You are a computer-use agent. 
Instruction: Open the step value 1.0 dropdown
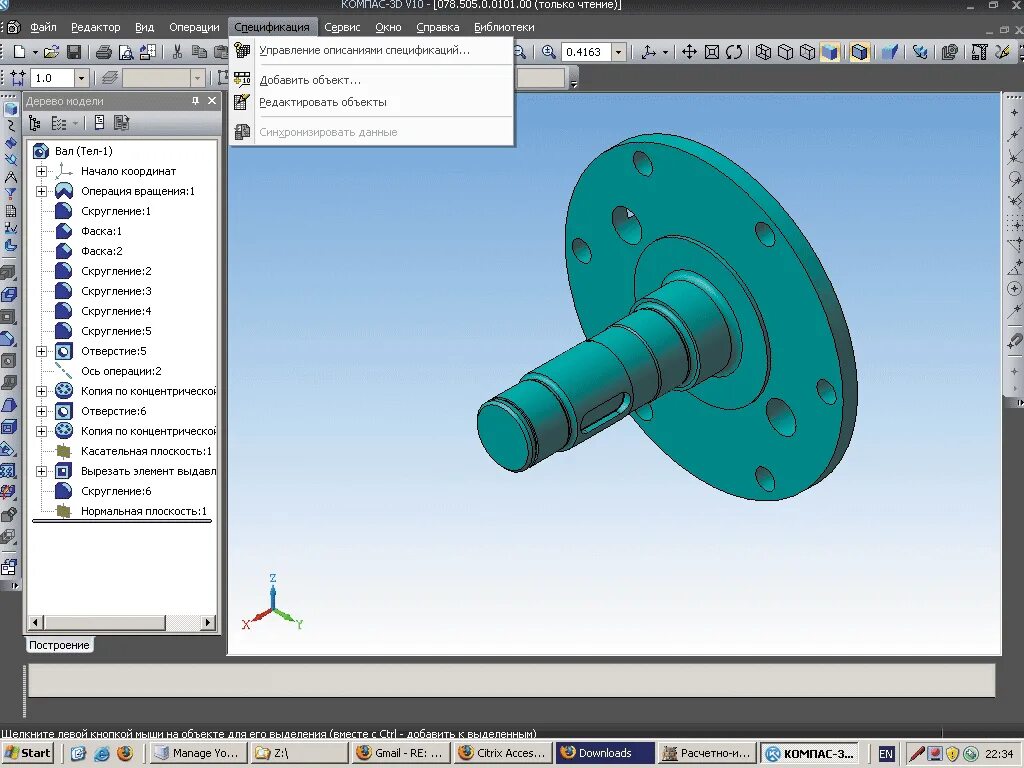(x=81, y=78)
